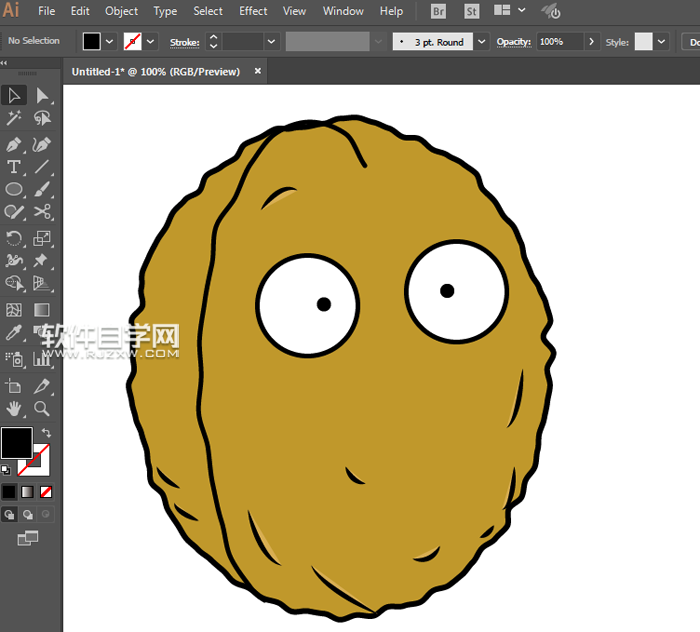
Task: Switch to Untitled-1 document tab
Action: pos(158,72)
